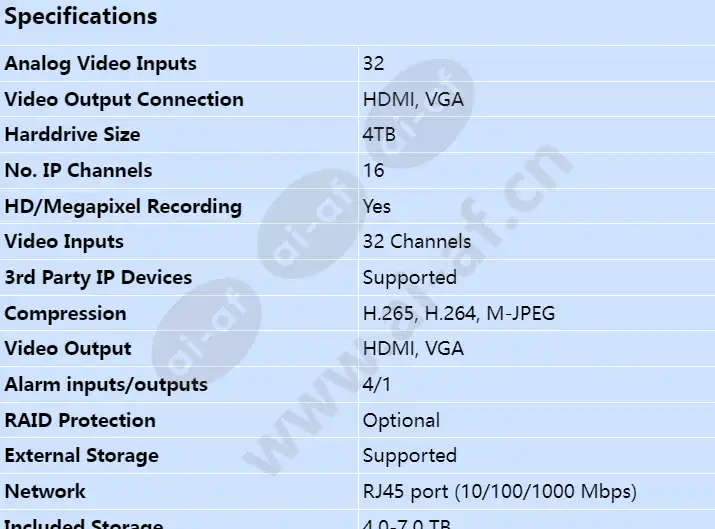Select the Network row label
The width and height of the screenshot is (715, 529).
coord(45,492)
